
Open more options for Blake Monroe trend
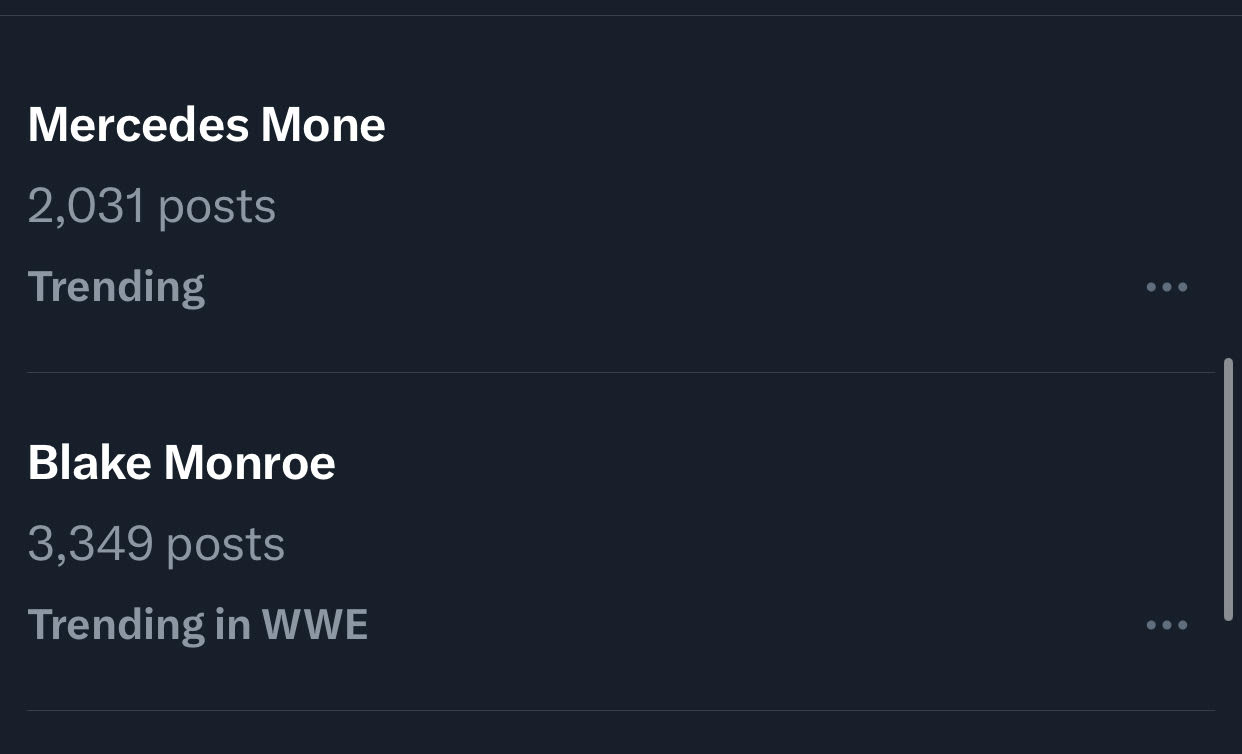[1166, 625]
